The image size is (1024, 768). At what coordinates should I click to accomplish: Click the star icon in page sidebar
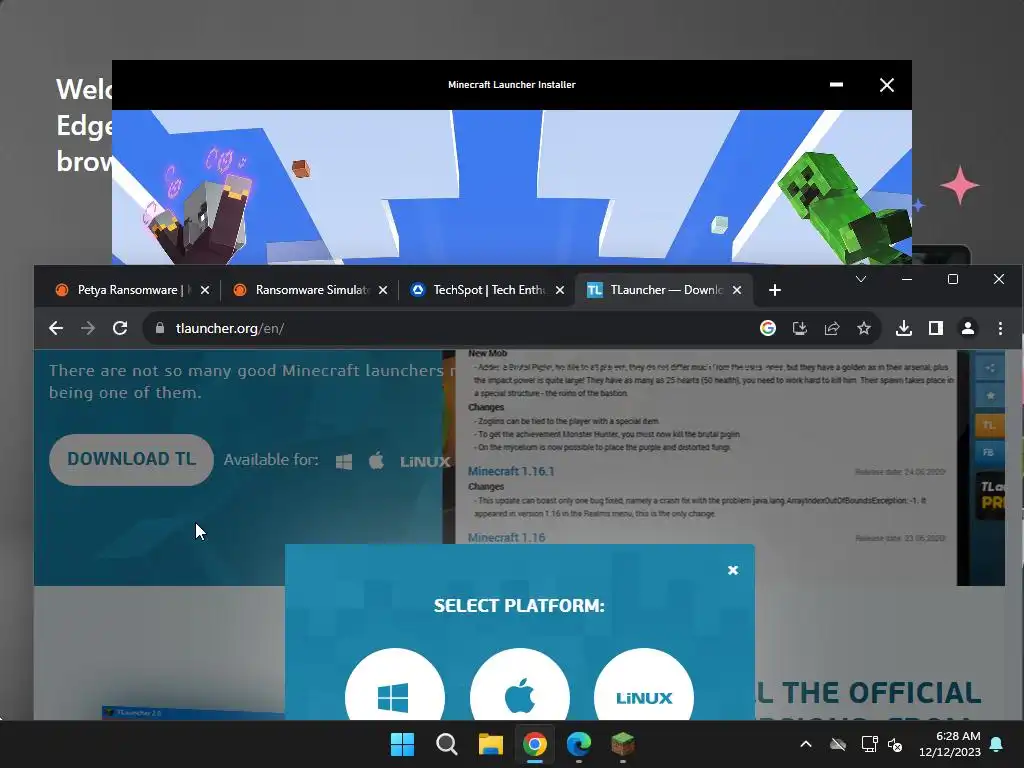(x=990, y=396)
